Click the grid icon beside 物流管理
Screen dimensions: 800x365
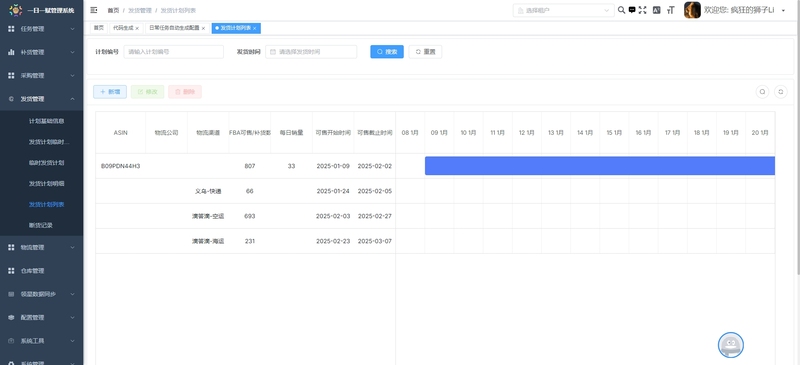11,248
